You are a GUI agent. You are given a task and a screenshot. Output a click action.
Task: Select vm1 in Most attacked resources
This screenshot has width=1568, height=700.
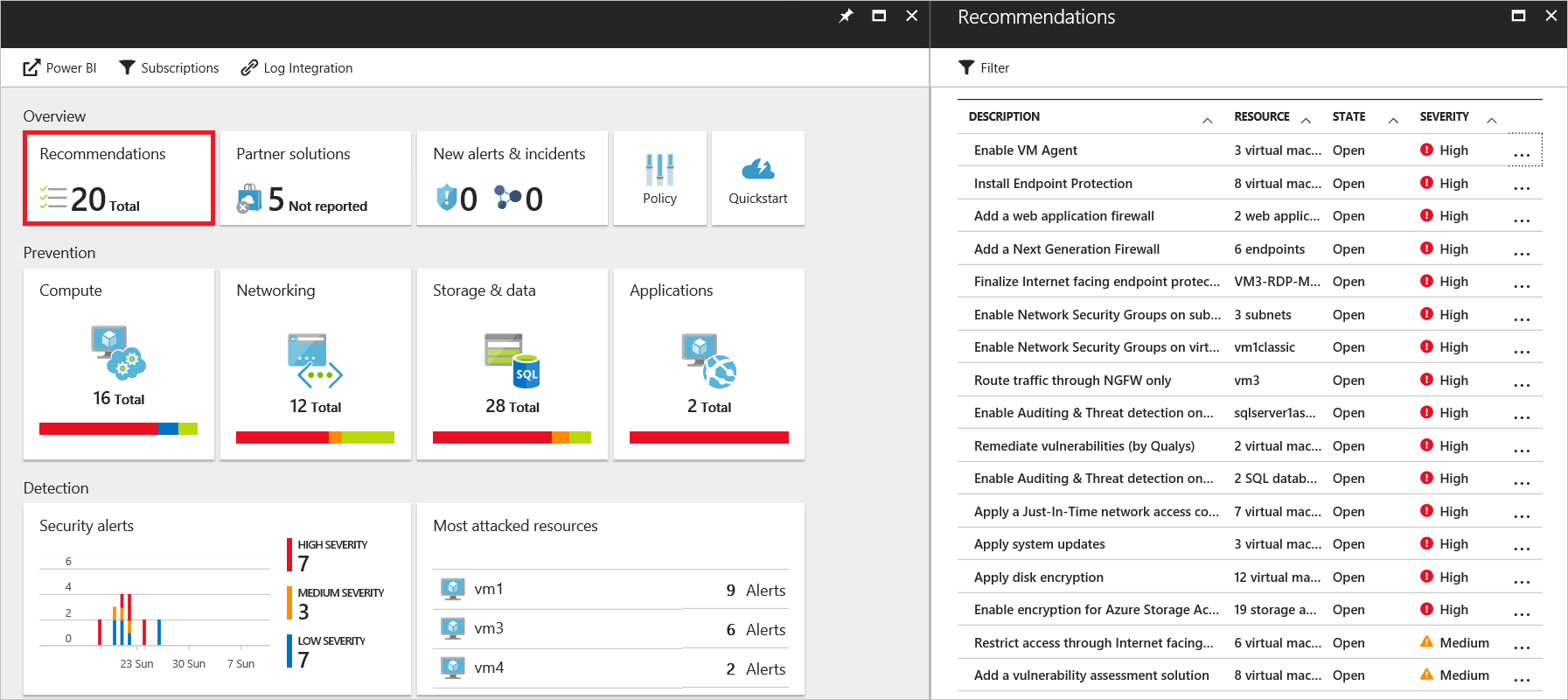pos(488,590)
